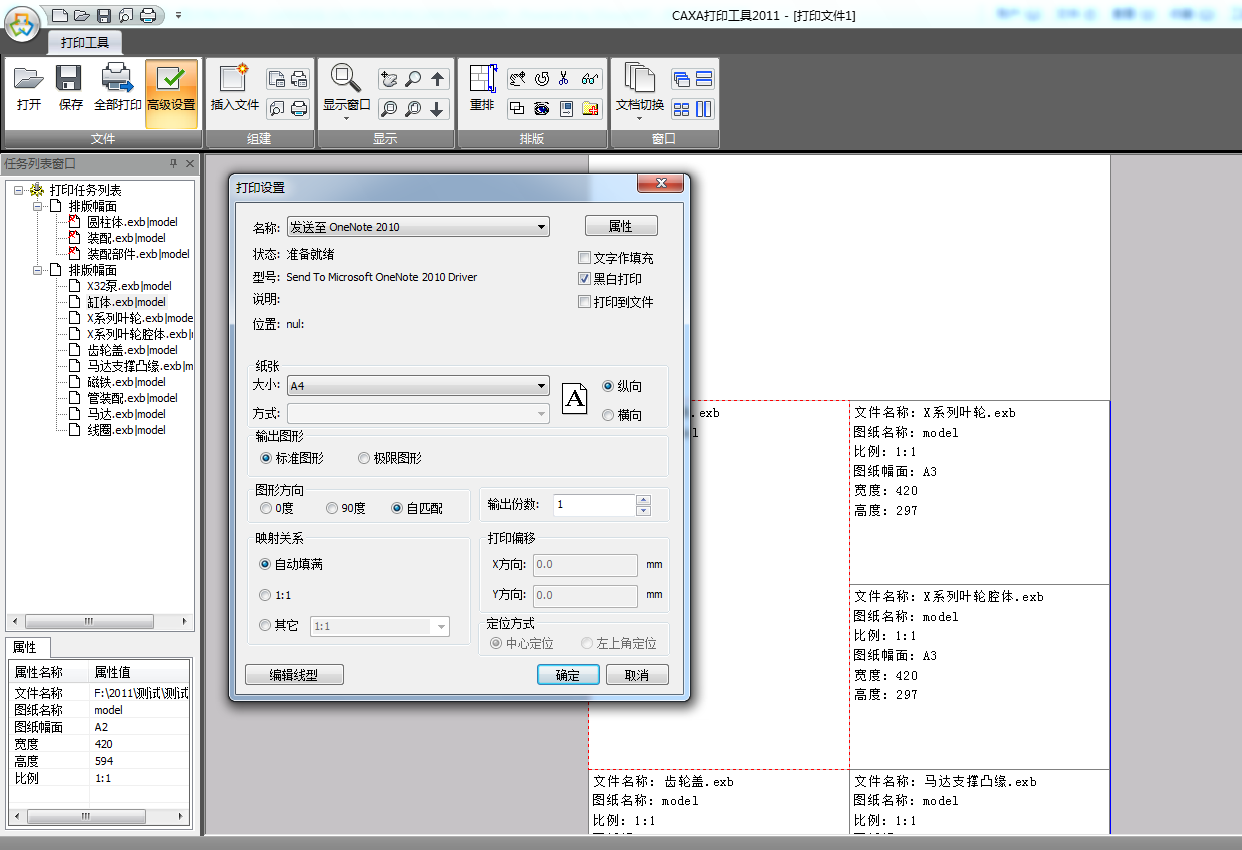Enable the 打印到文件 checkbox
Screen dimensions: 1242x850
pyautogui.click(x=585, y=301)
